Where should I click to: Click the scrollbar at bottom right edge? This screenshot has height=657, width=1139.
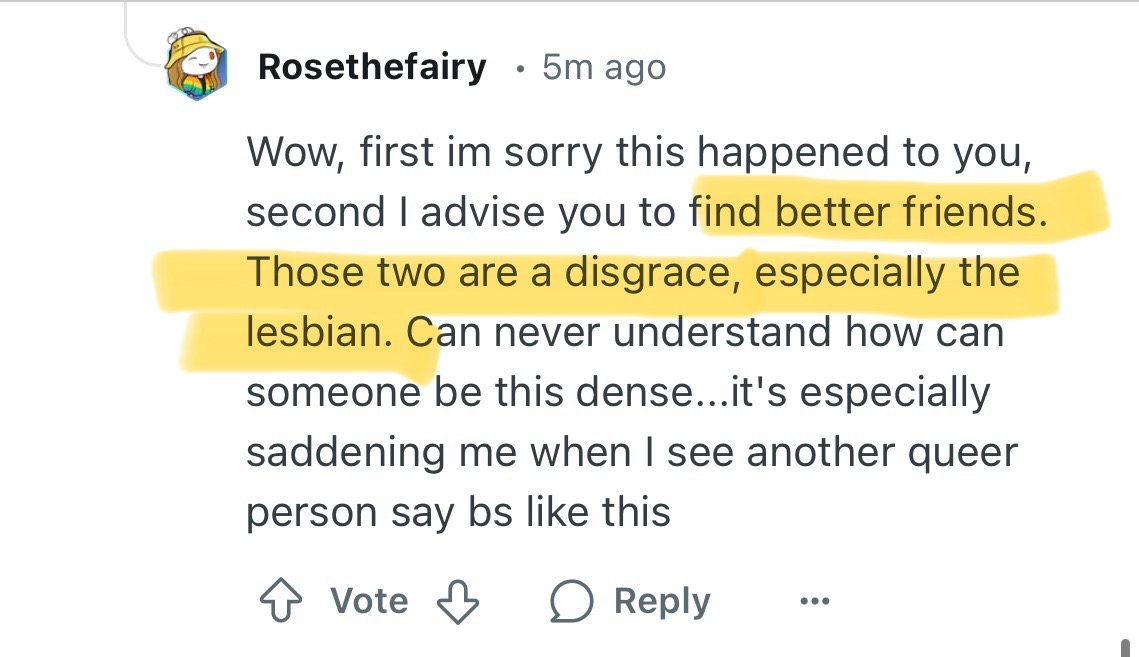(1125, 645)
